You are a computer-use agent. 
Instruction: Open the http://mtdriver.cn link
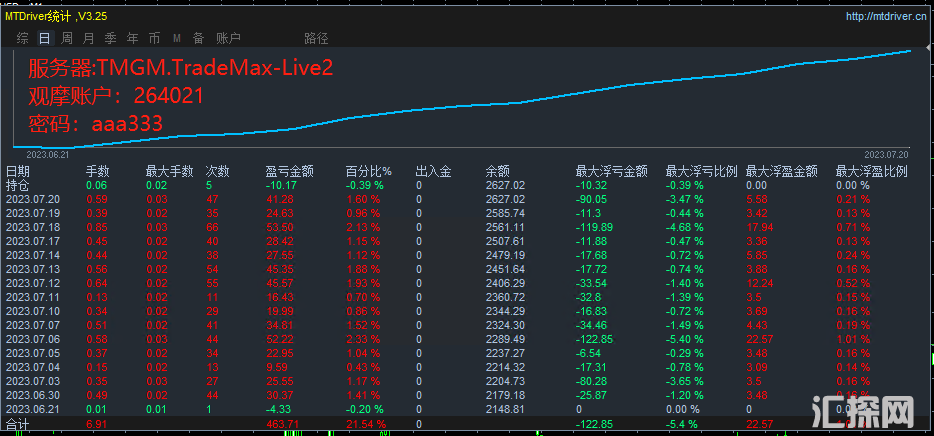[886, 17]
